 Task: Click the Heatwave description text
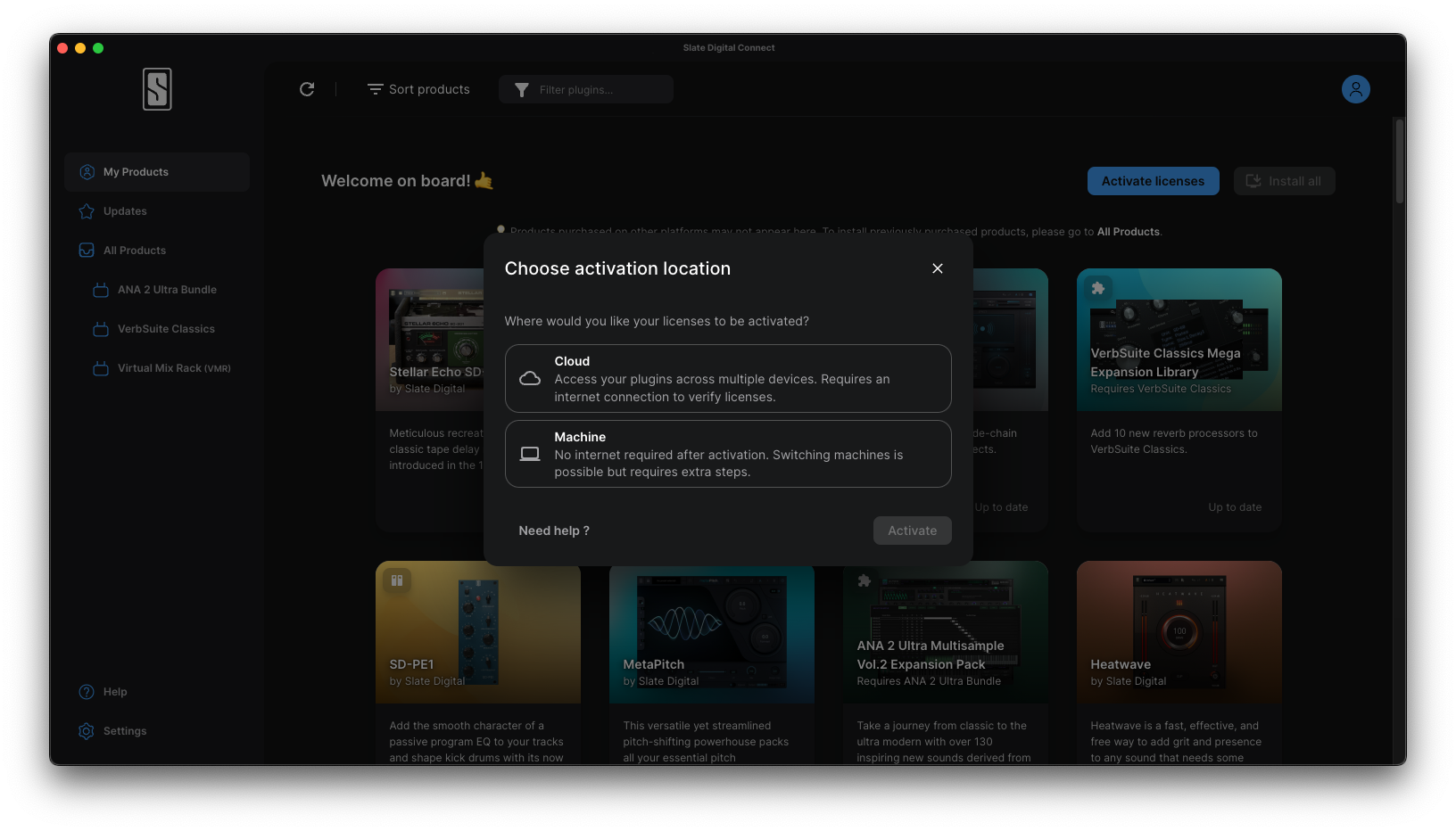(1176, 742)
